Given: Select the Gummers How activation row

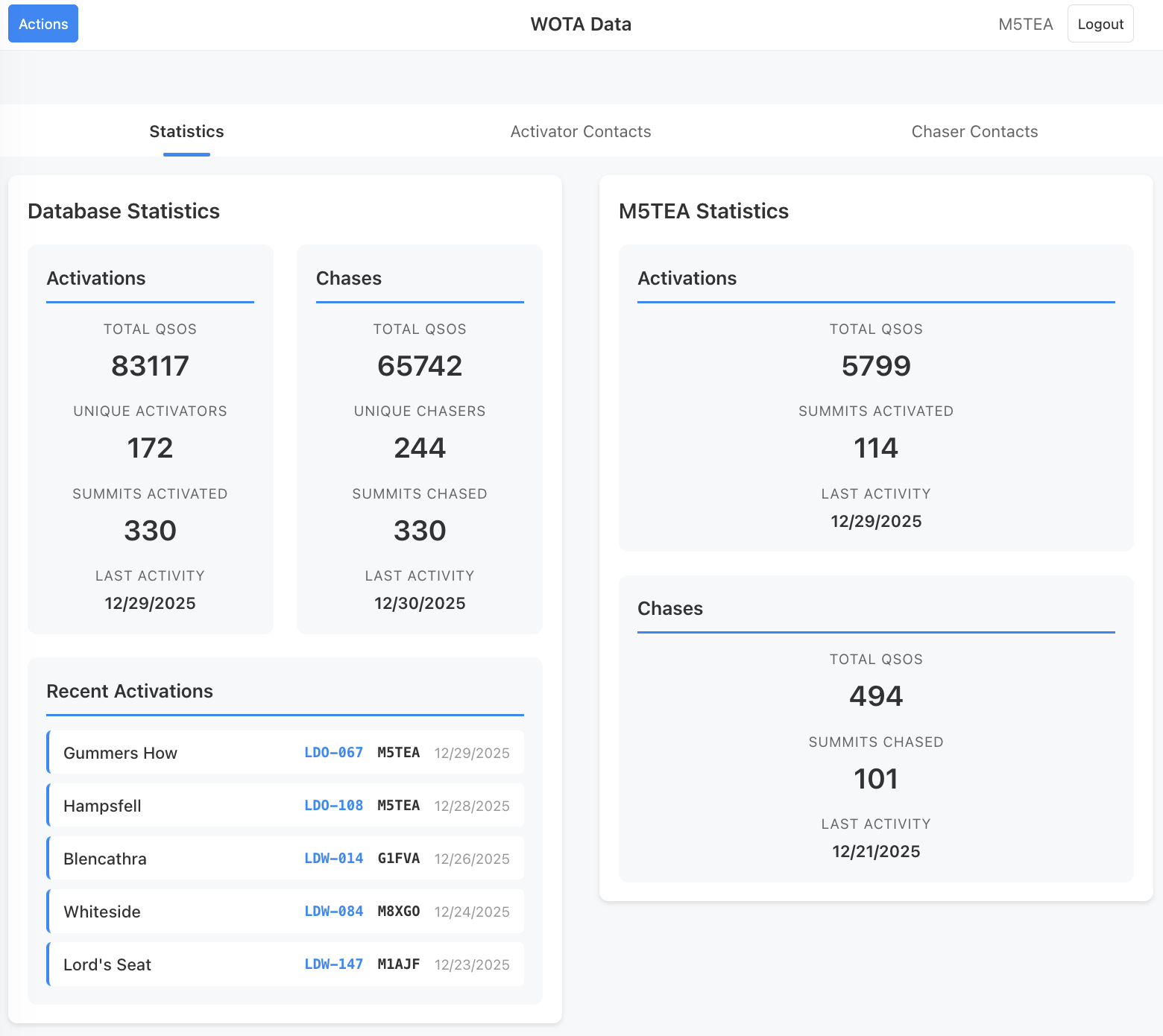Looking at the screenshot, I should [120, 753].
